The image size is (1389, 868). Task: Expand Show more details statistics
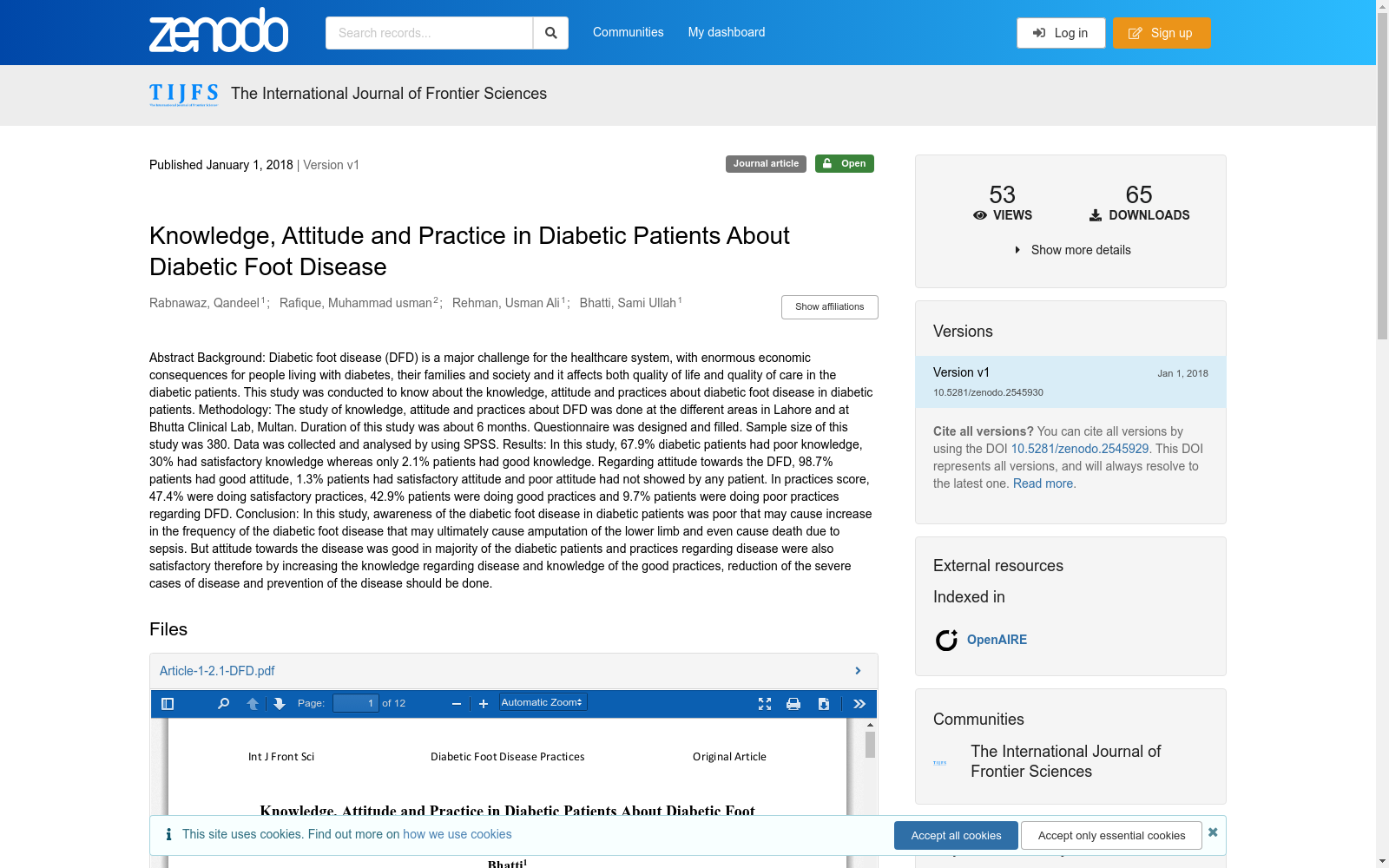1072,250
